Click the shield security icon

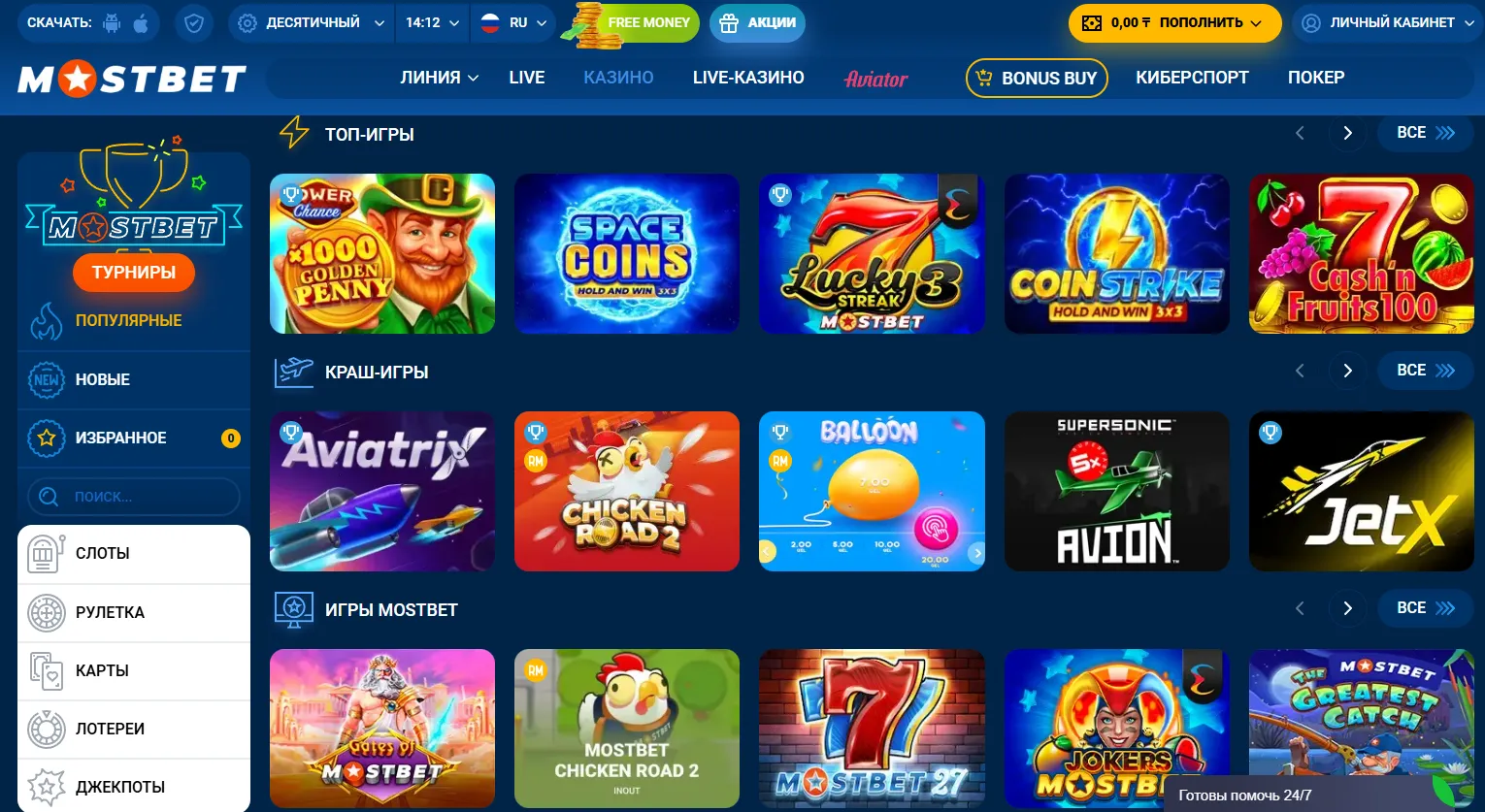[x=194, y=22]
